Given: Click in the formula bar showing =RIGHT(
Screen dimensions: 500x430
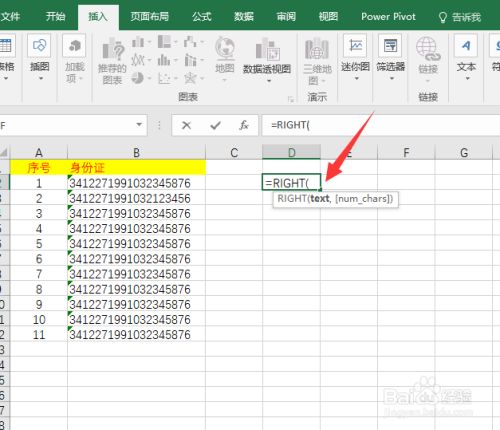Looking at the screenshot, I should (380, 125).
